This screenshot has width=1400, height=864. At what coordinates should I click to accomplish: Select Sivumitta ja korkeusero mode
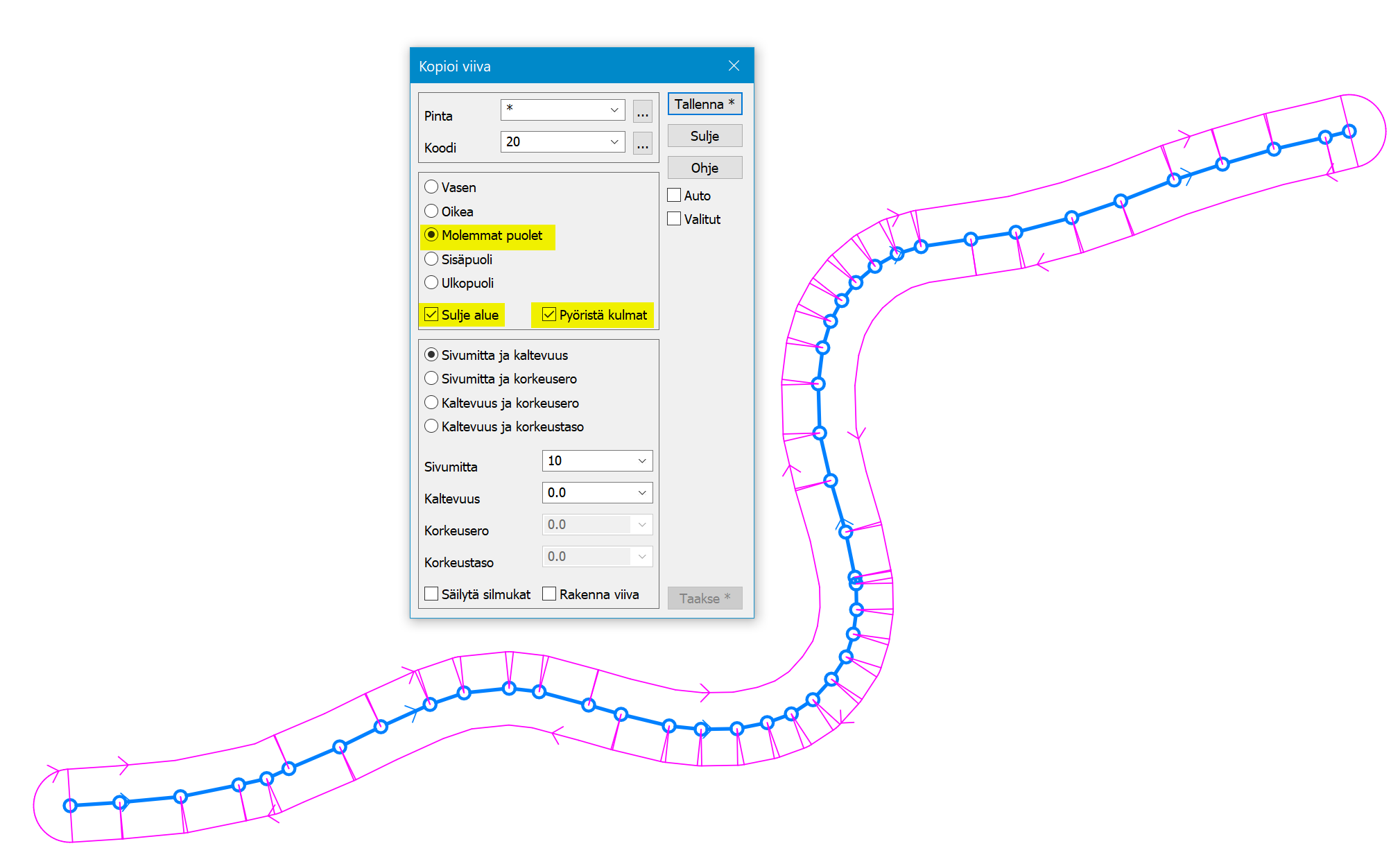pos(431,379)
